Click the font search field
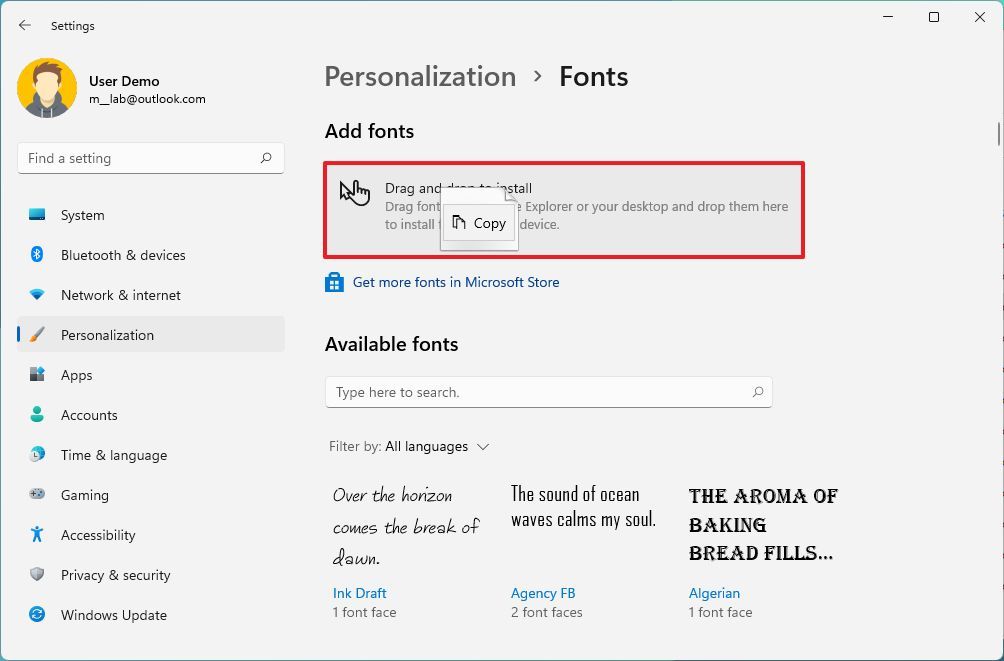The height and width of the screenshot is (661, 1004). (548, 392)
